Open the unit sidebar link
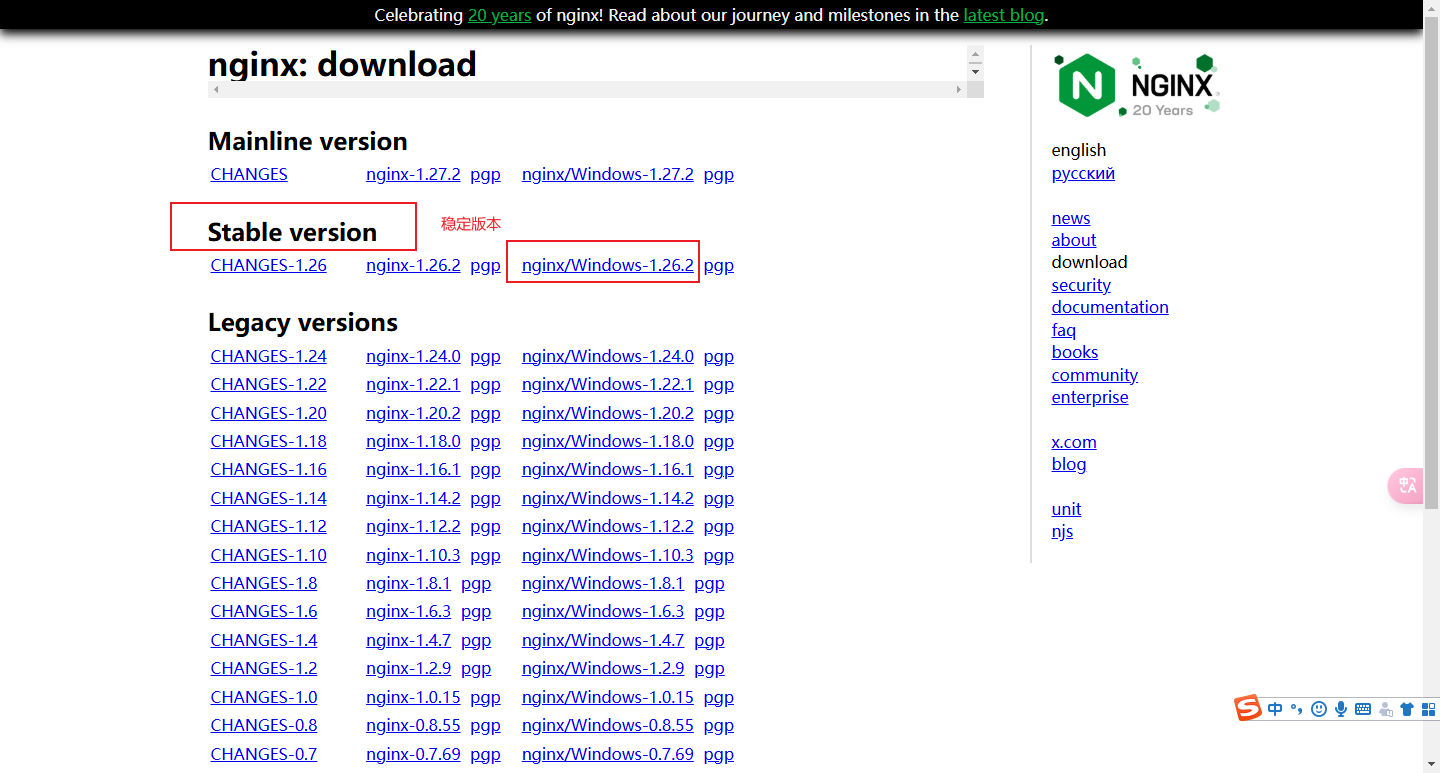This screenshot has width=1440, height=773. click(x=1066, y=509)
